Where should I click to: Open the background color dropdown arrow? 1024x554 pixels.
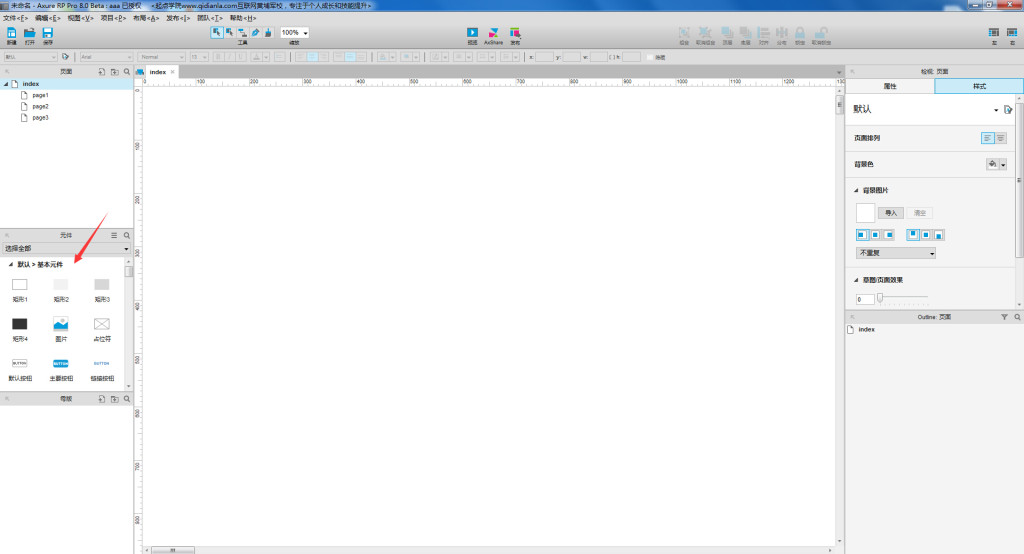tap(1004, 165)
